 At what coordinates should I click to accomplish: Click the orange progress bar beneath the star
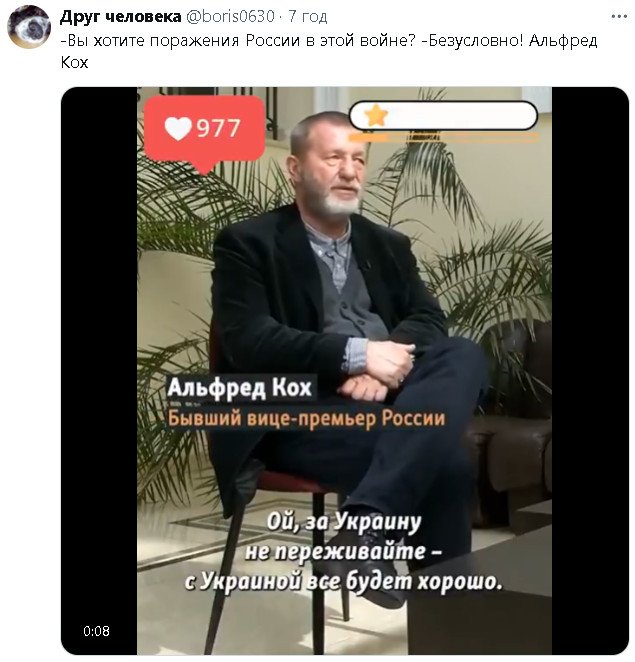point(443,137)
